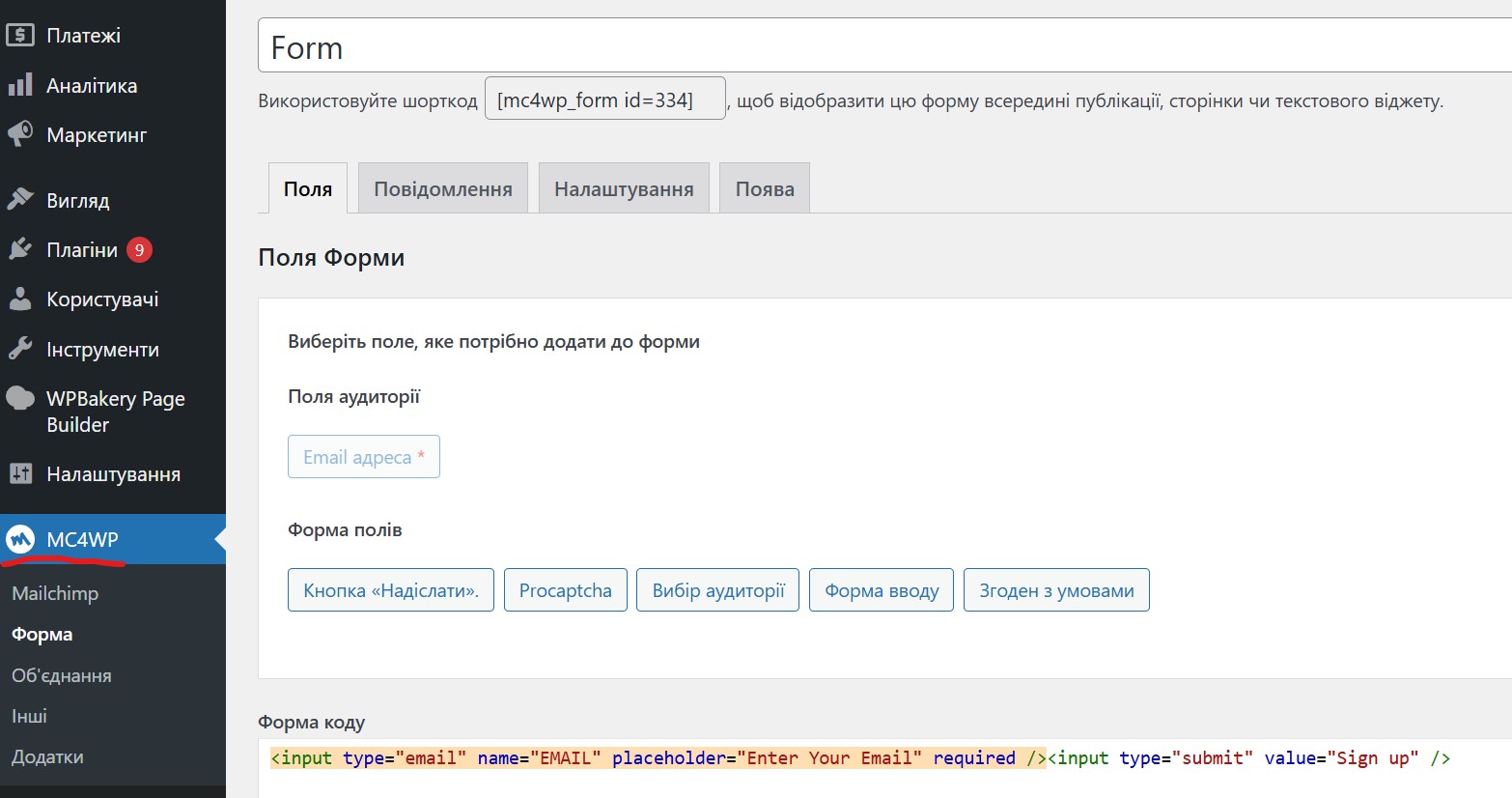
Task: Click the Користувачі user icon
Action: click(x=20, y=299)
